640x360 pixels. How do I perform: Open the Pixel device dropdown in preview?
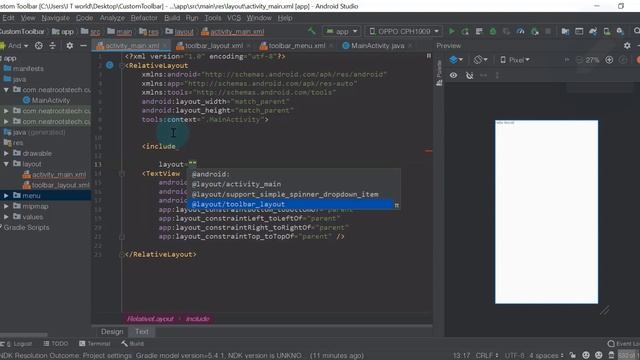(515, 60)
